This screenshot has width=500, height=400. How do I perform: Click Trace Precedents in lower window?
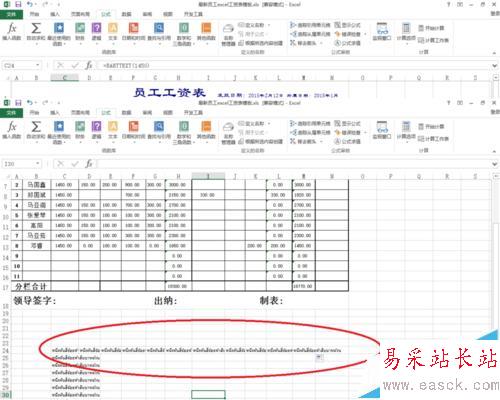coord(310,123)
